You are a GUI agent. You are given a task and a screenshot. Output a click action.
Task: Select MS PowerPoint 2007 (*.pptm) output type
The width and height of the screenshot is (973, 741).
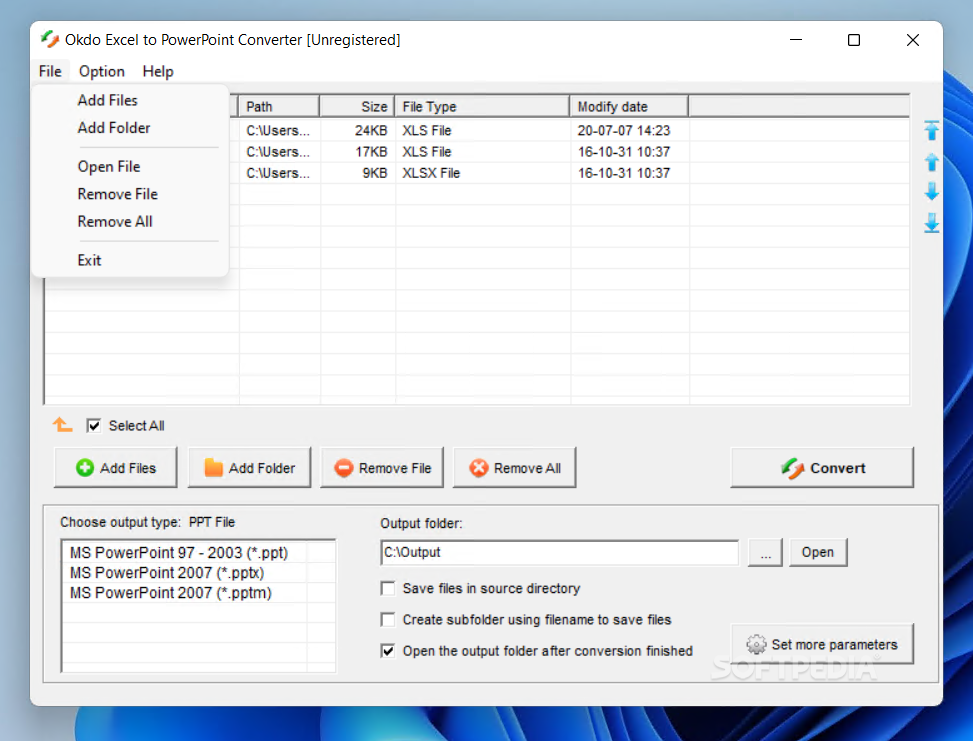[170, 593]
